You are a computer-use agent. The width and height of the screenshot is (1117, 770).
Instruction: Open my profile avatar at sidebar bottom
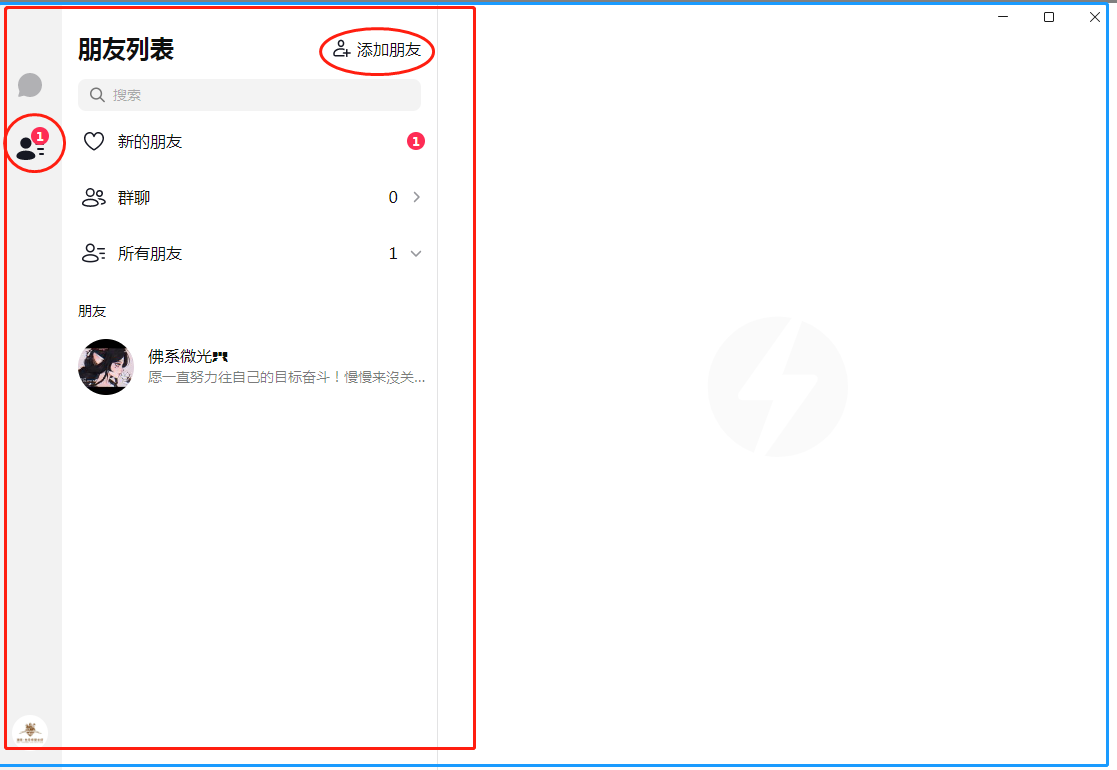tap(30, 732)
